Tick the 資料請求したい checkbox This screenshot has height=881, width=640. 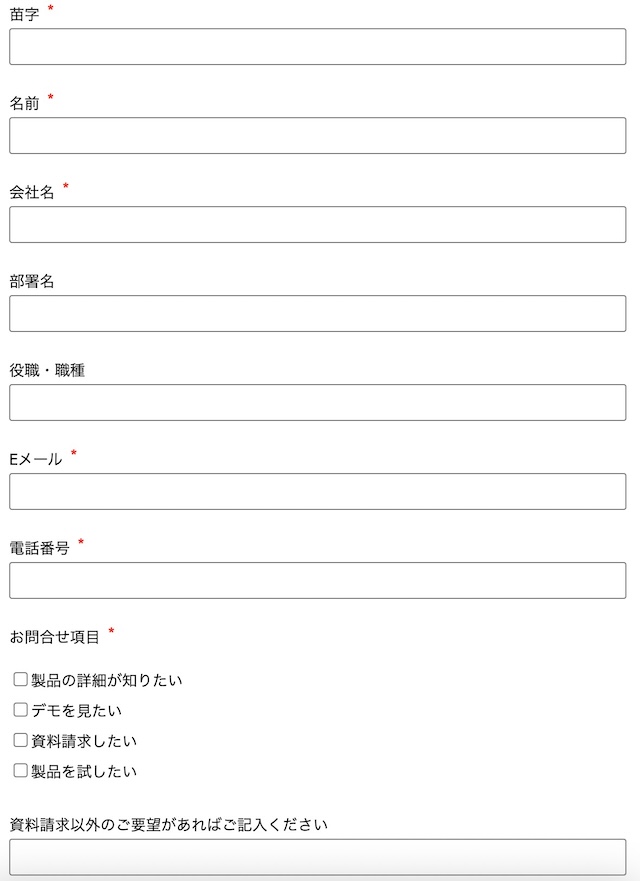[21, 741]
